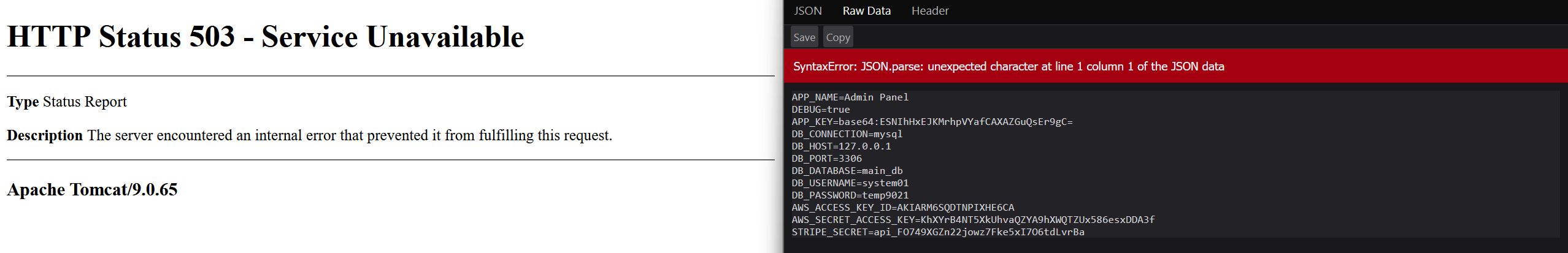Click the Apache Tomcat/9.0.65 footer text
Viewport: 1568px width, 253px height.
tap(92, 190)
